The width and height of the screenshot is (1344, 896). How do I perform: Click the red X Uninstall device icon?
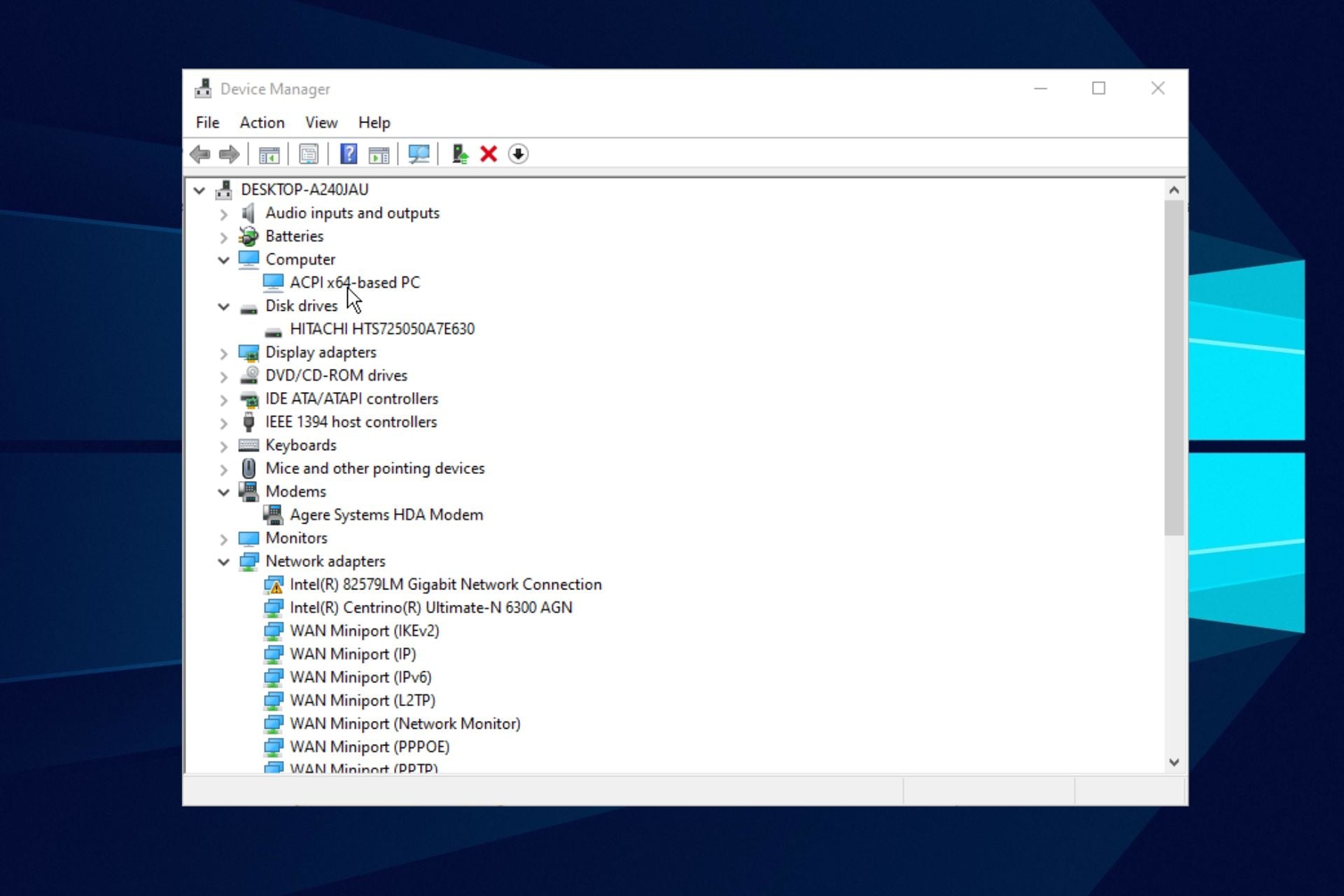[489, 154]
